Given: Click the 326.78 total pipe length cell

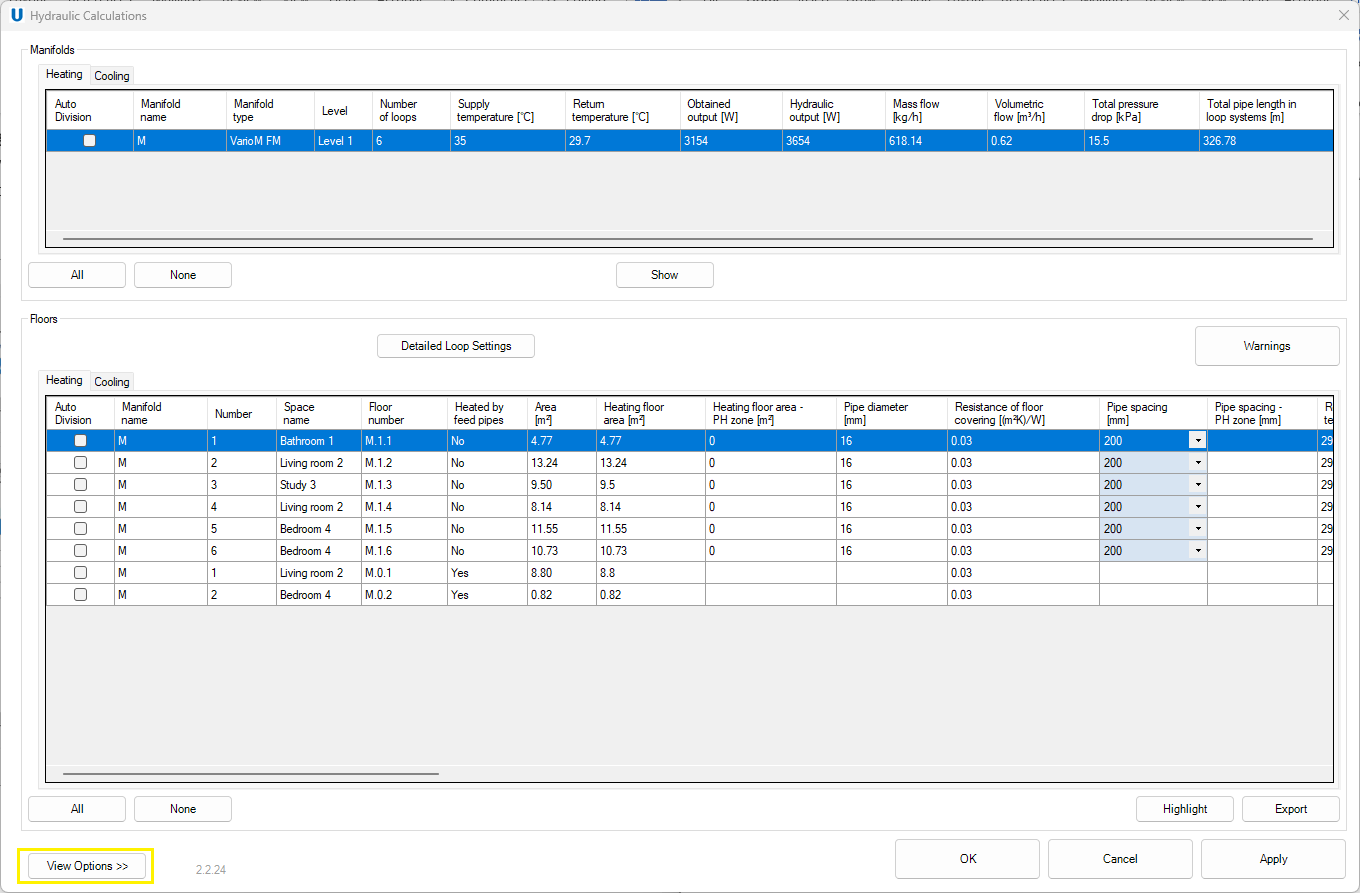Looking at the screenshot, I should coord(1266,141).
